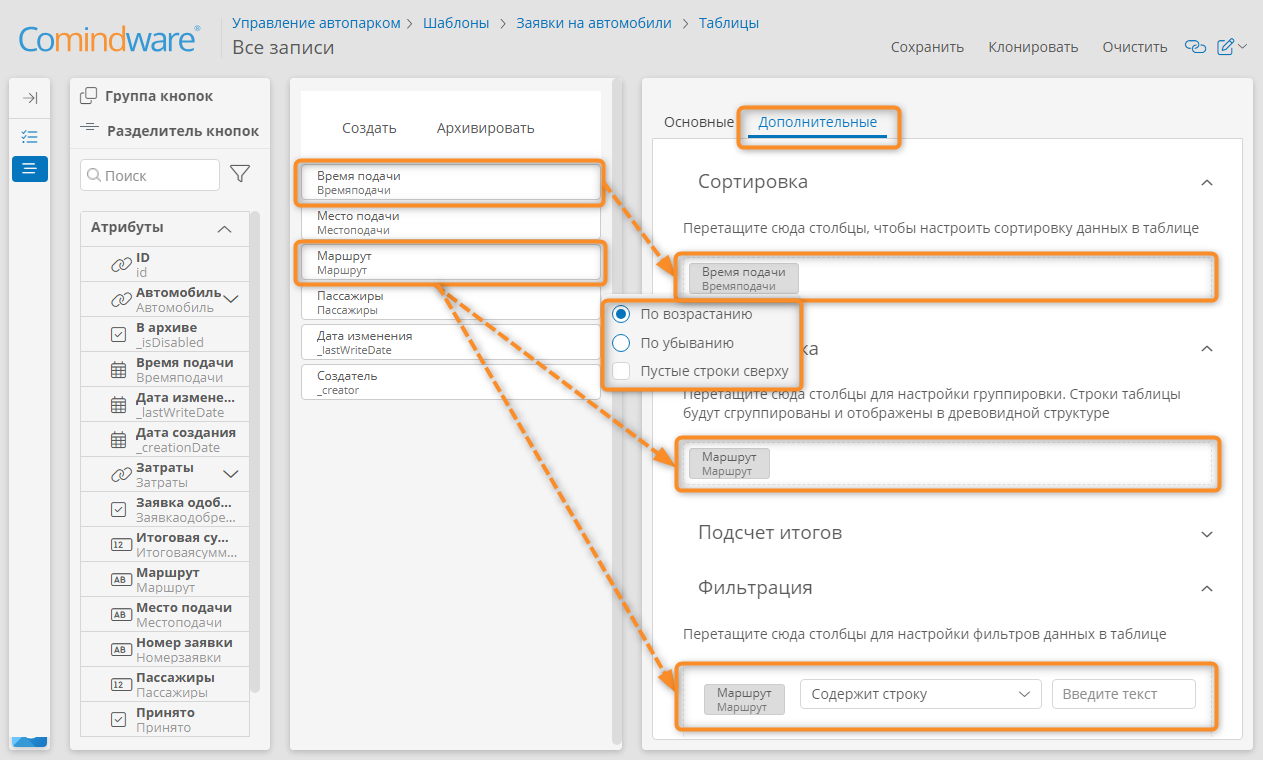Image resolution: width=1263 pixels, height=760 pixels.
Task: Collapse the Атрибуты list
Action: point(225,228)
